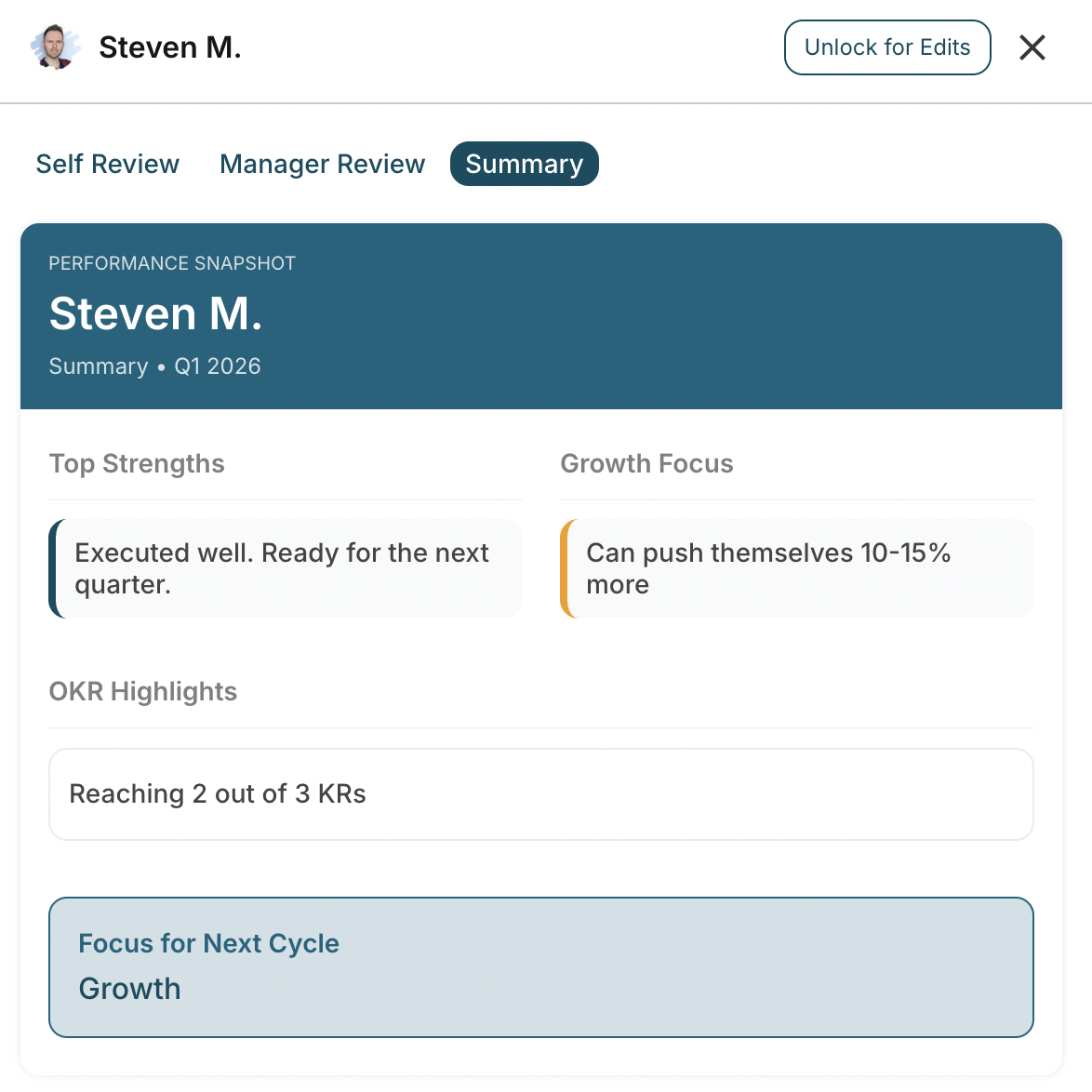Click the teal accent bar beside Top Strengths quote

[x=53, y=568]
